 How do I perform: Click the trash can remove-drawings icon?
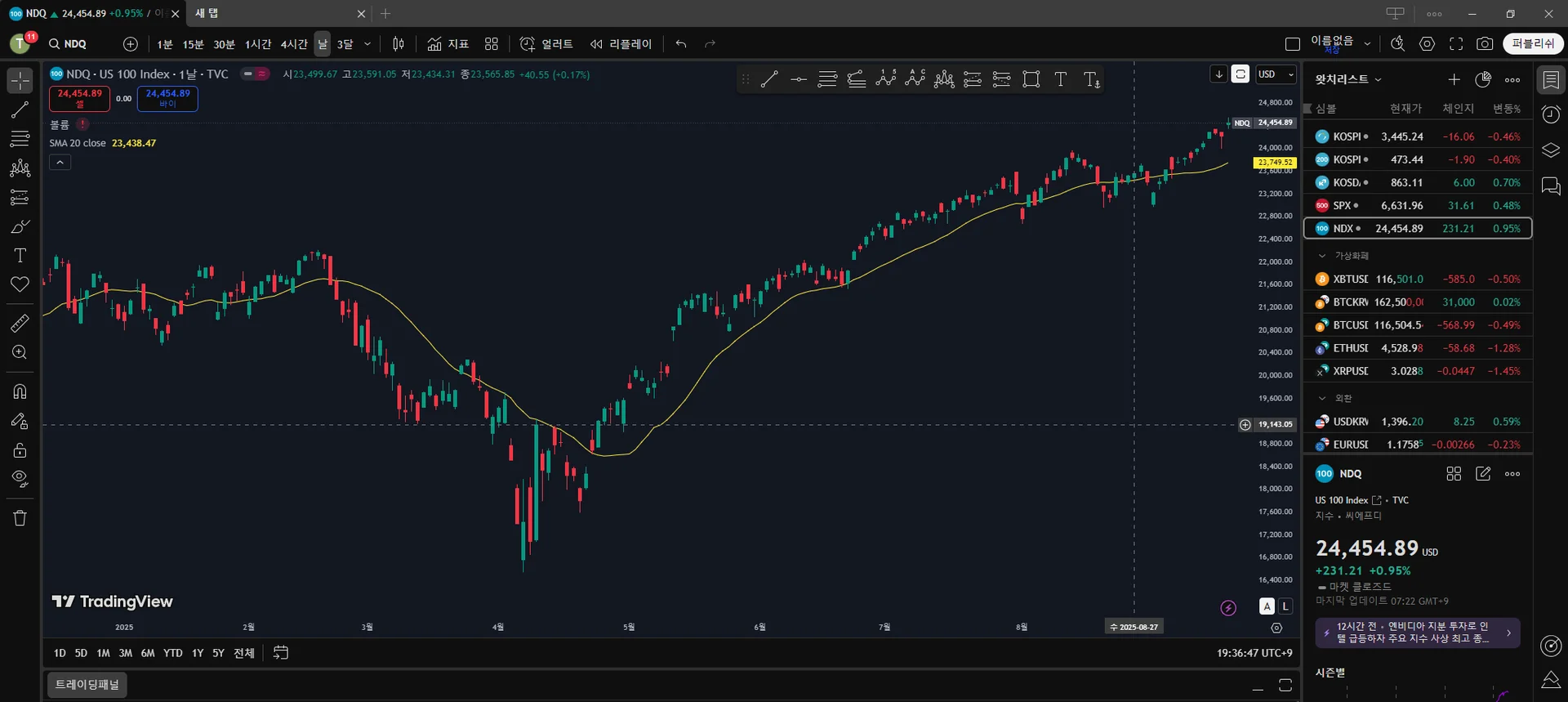pyautogui.click(x=20, y=518)
